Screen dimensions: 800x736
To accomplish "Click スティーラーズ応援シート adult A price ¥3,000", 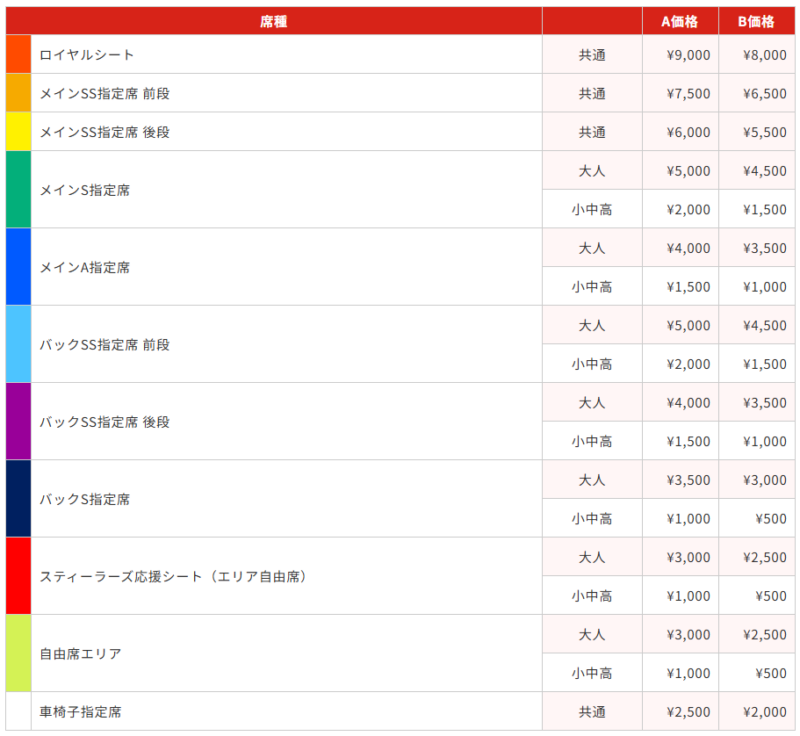I will (x=688, y=557).
